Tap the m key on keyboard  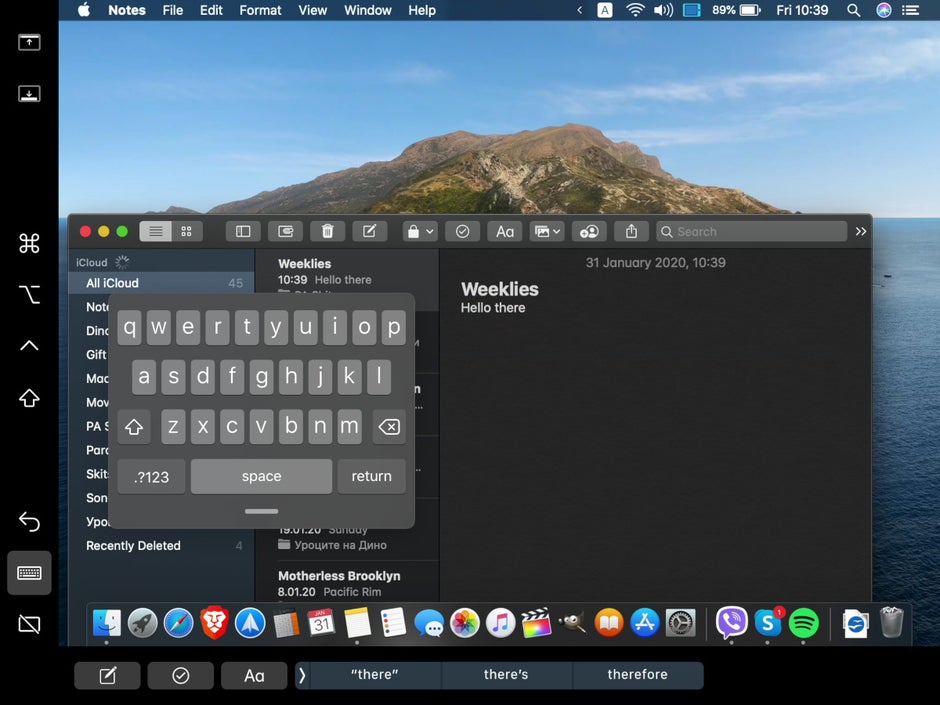coord(350,427)
